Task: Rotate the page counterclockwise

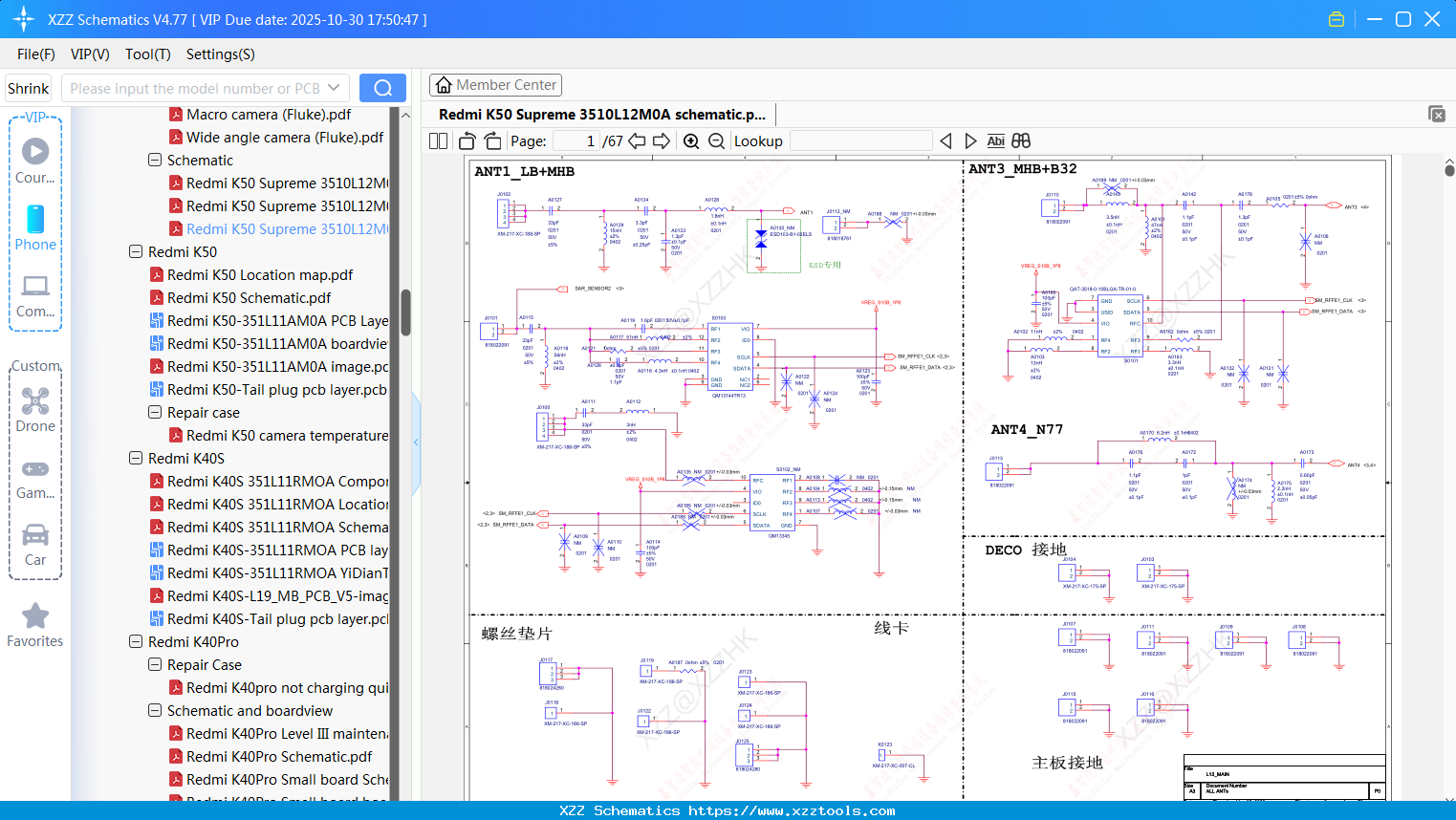Action: click(467, 141)
